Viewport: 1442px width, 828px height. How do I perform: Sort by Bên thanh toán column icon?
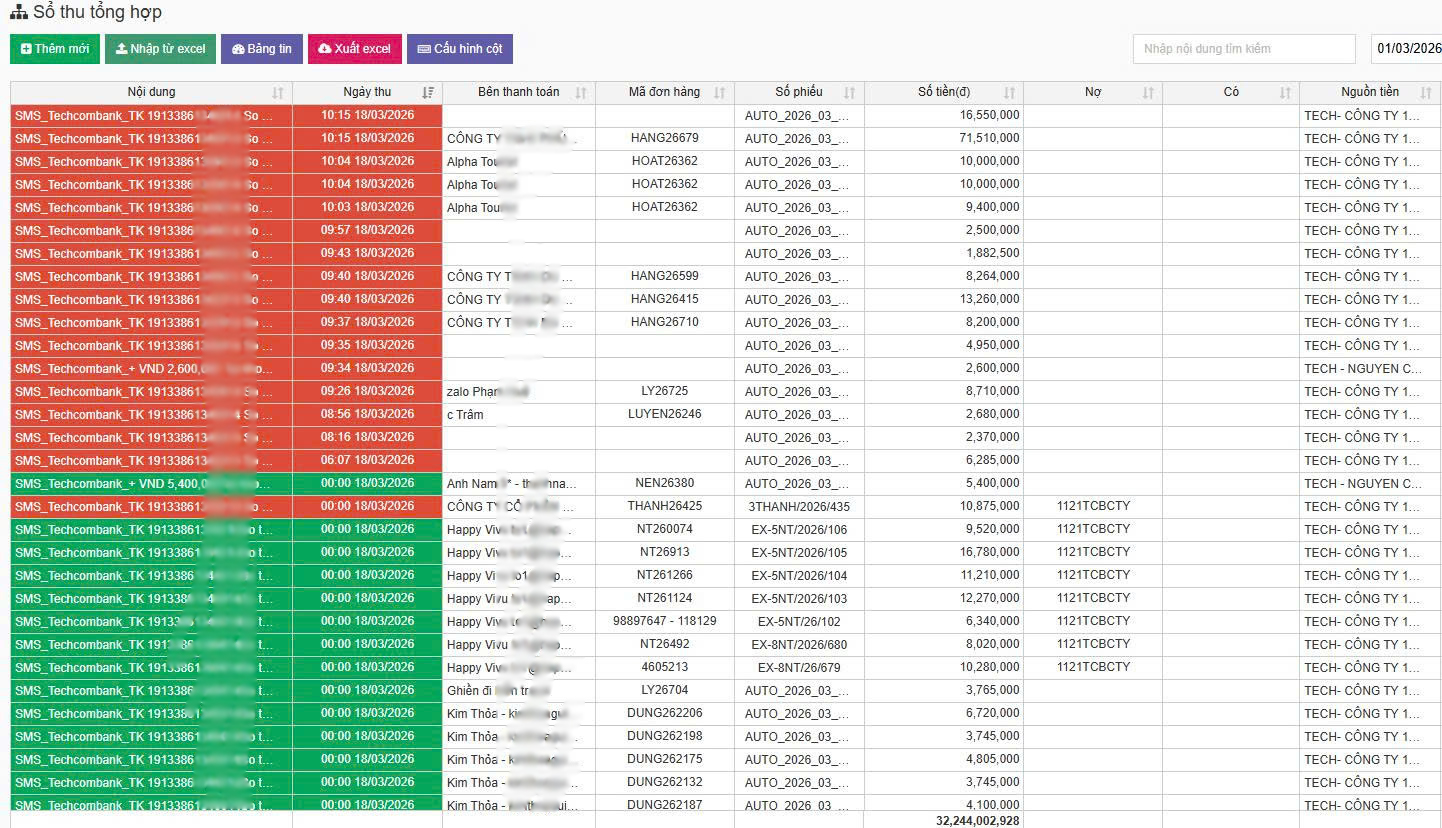(x=581, y=93)
